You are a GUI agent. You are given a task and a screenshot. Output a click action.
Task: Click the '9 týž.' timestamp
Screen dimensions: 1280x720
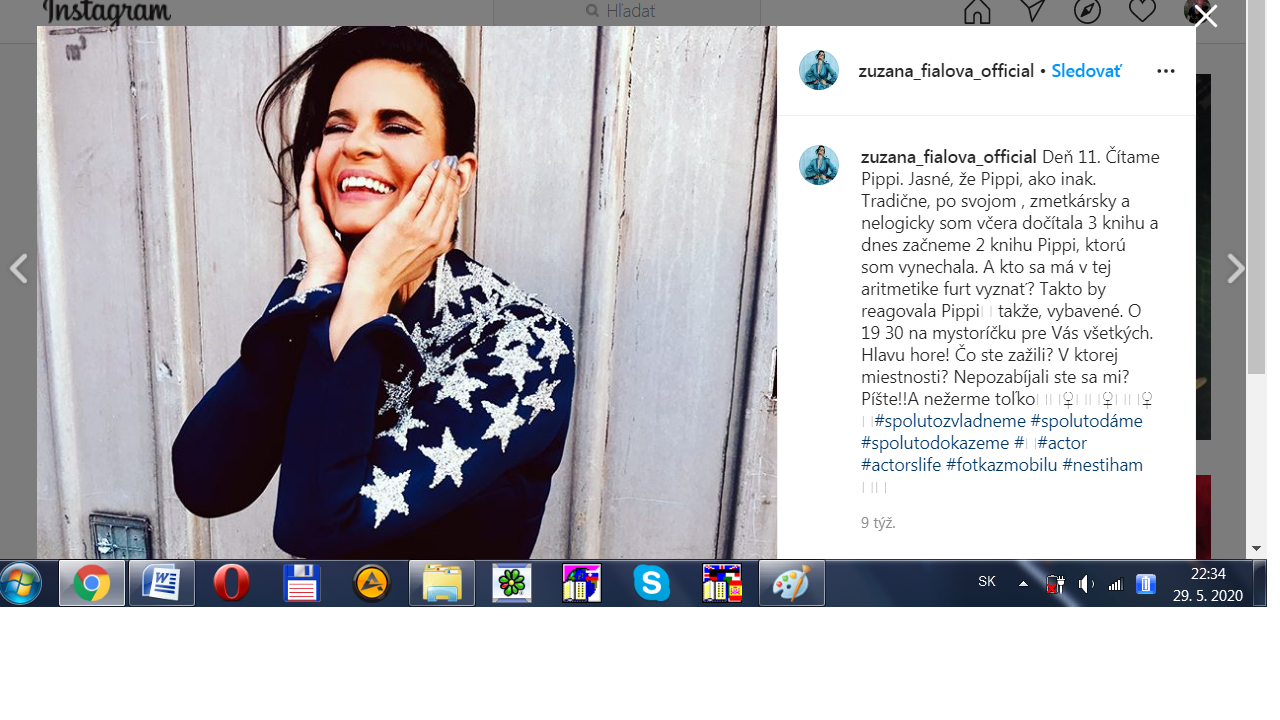point(878,523)
